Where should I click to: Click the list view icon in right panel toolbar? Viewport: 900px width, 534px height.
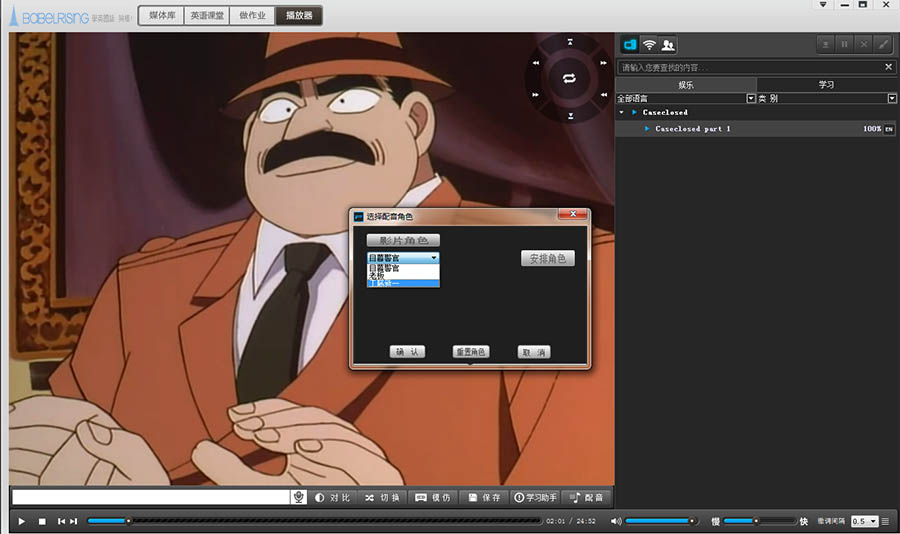point(825,44)
